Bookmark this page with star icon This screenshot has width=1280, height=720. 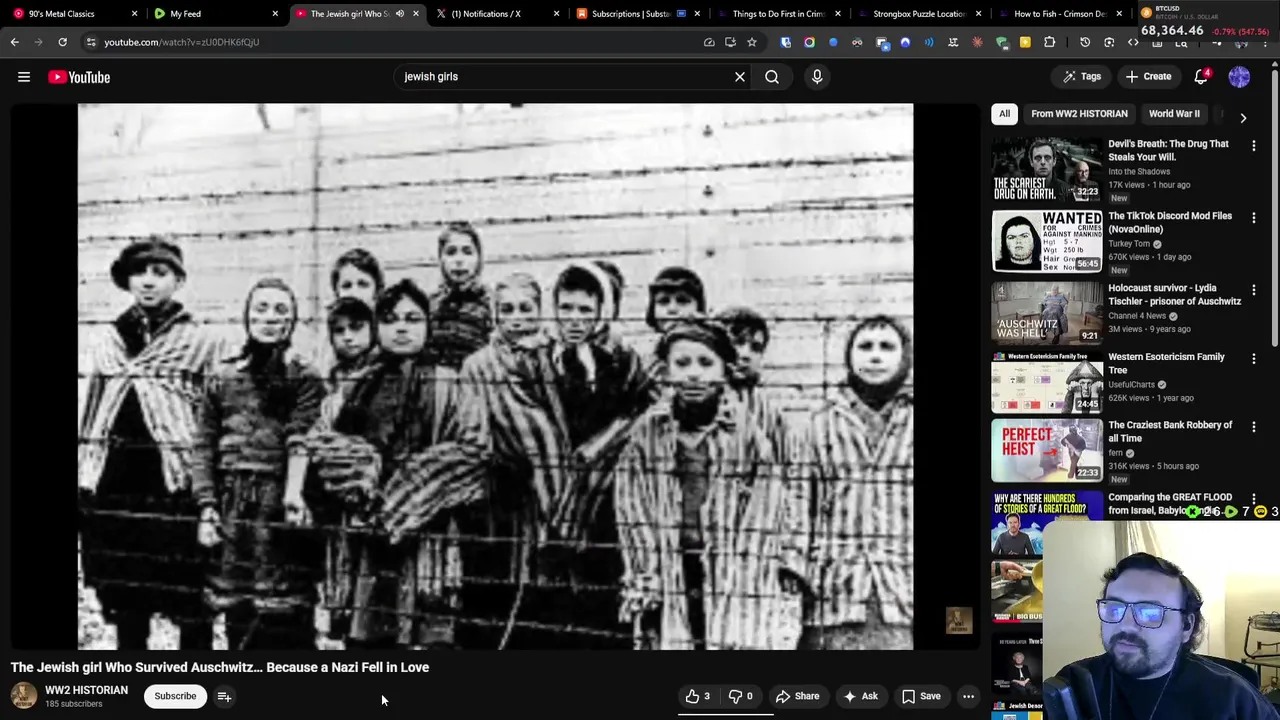pyautogui.click(x=752, y=42)
